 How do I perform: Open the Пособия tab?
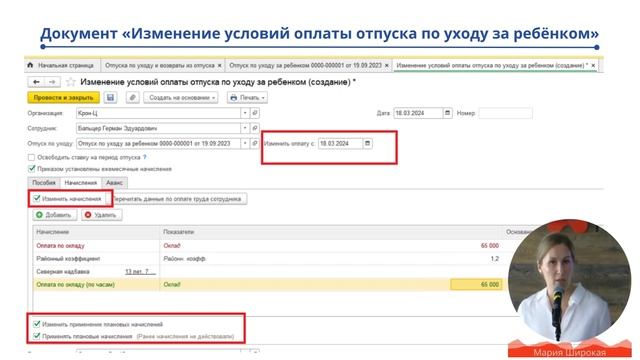click(x=44, y=182)
